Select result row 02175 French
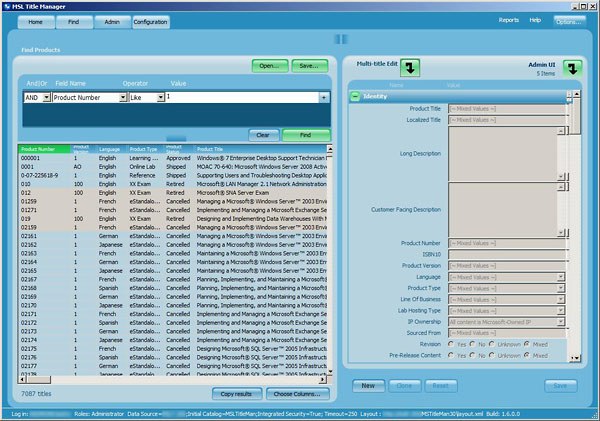The height and width of the screenshot is (421, 600). coord(173,348)
